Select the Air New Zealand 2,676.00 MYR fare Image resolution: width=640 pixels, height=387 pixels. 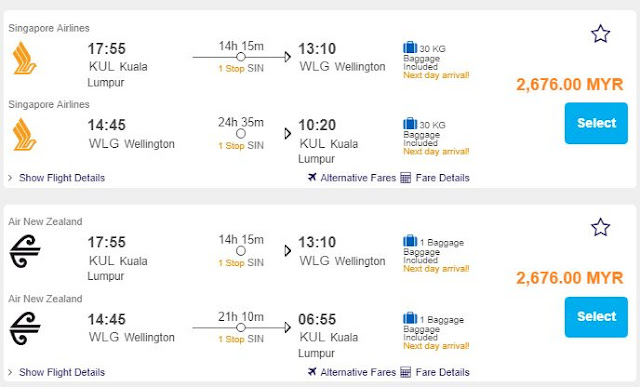click(596, 317)
